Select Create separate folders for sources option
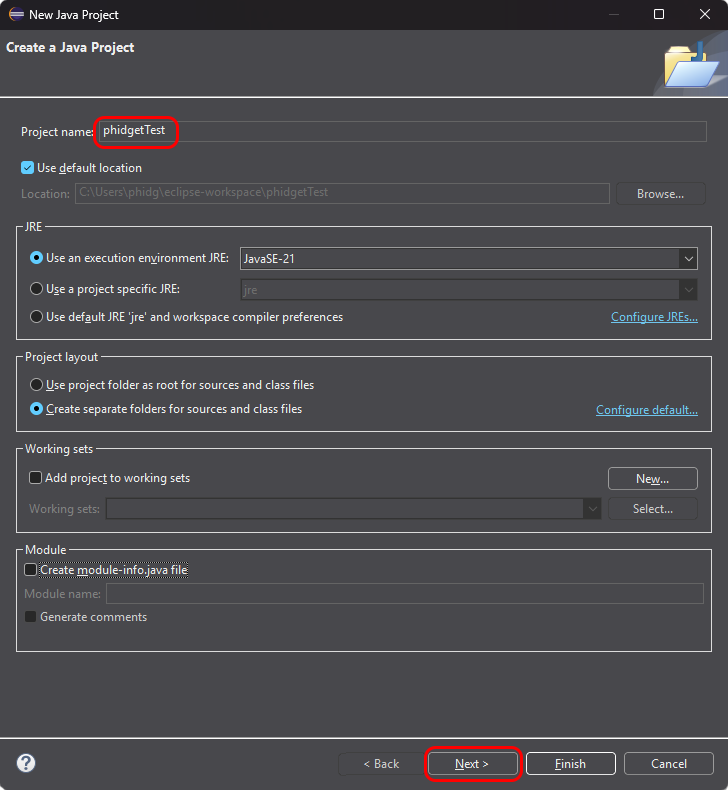 37,409
